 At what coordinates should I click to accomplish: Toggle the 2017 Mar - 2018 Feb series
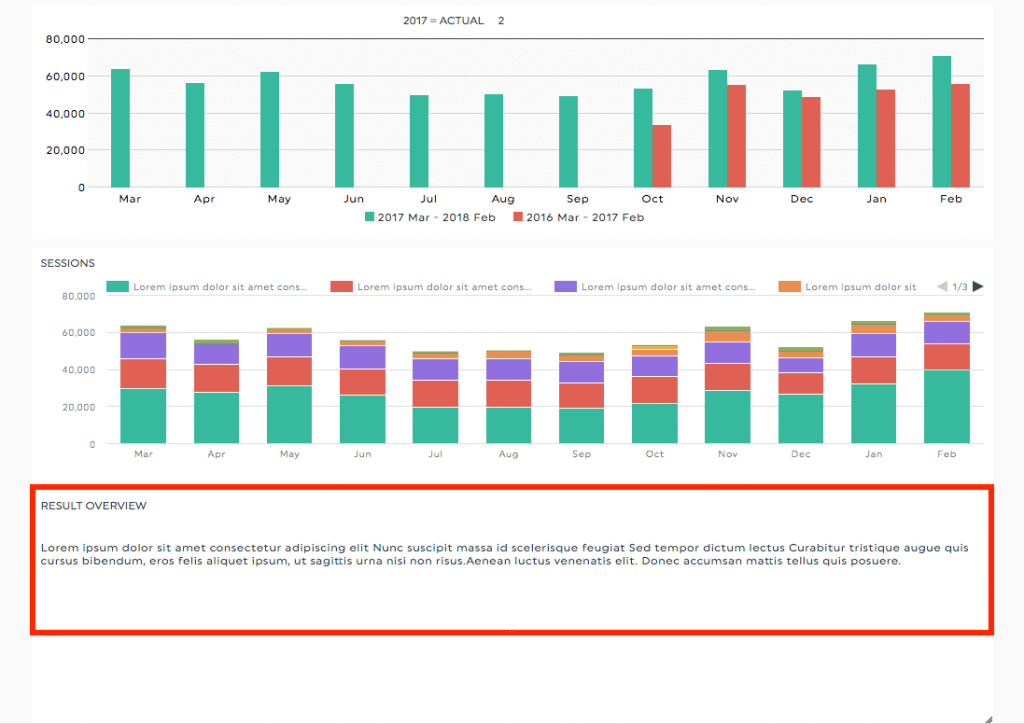point(433,217)
